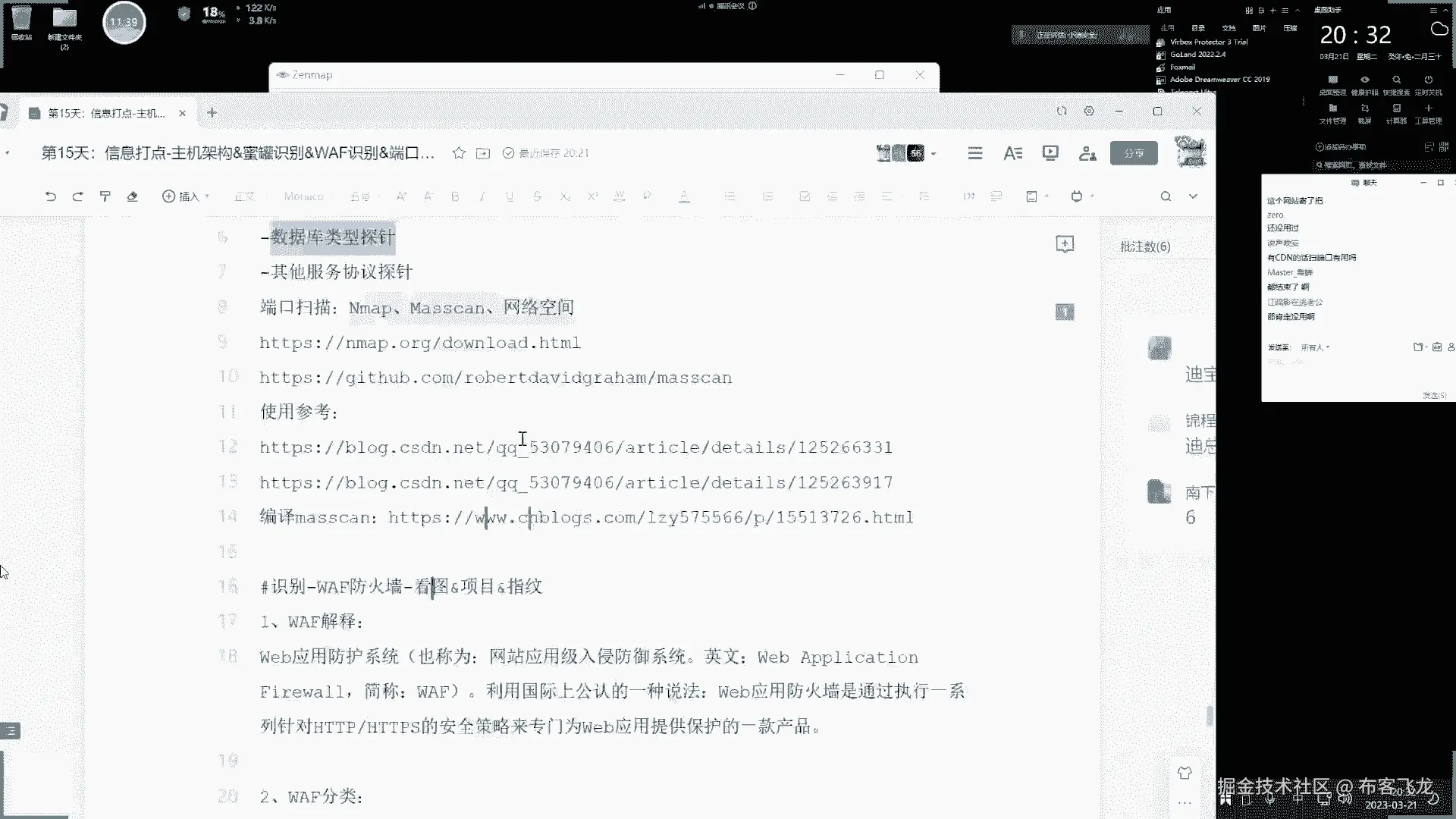Open the nmap.org download link

(x=420, y=343)
